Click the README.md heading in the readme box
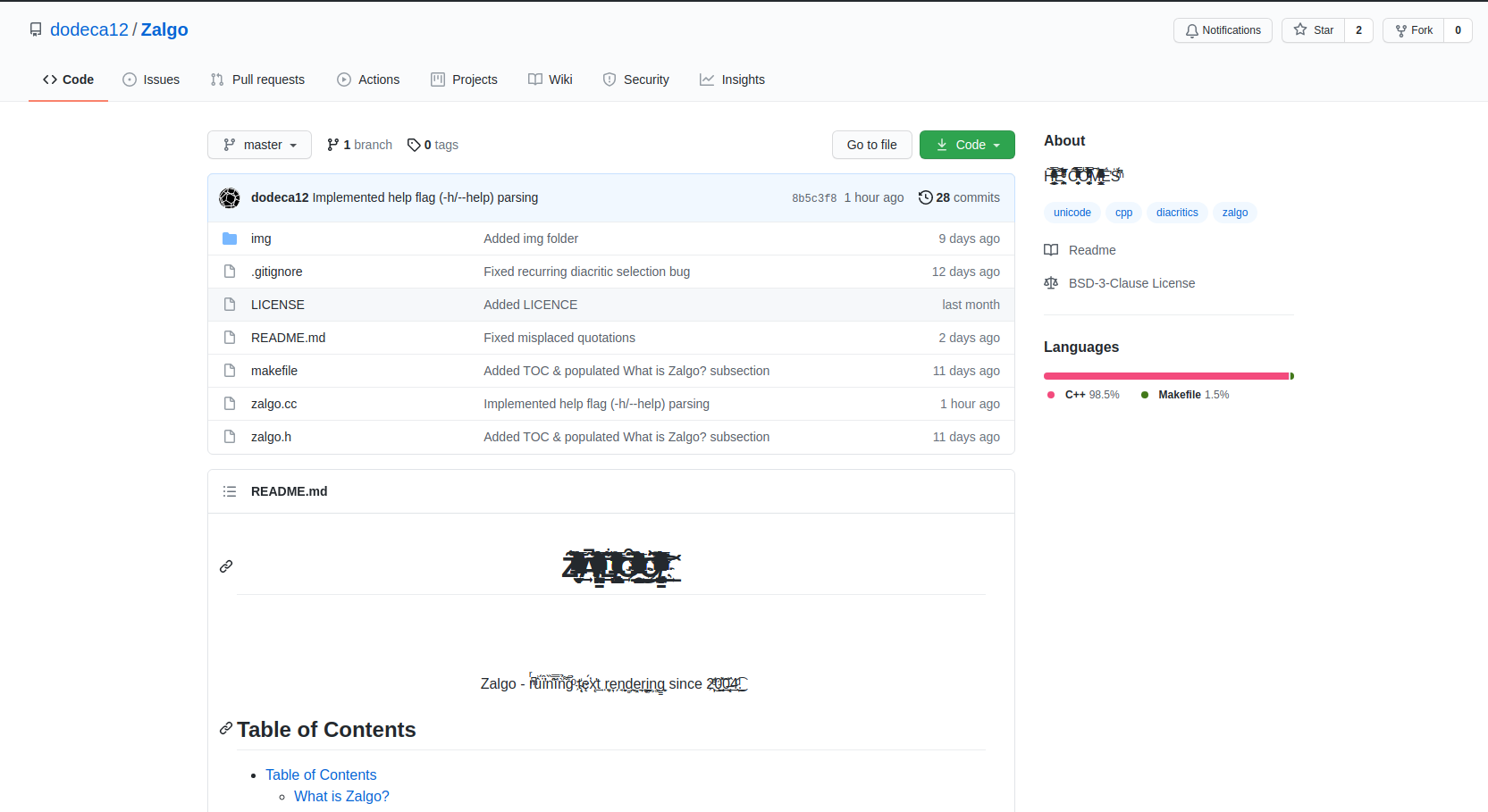The width and height of the screenshot is (1488, 812). point(289,491)
